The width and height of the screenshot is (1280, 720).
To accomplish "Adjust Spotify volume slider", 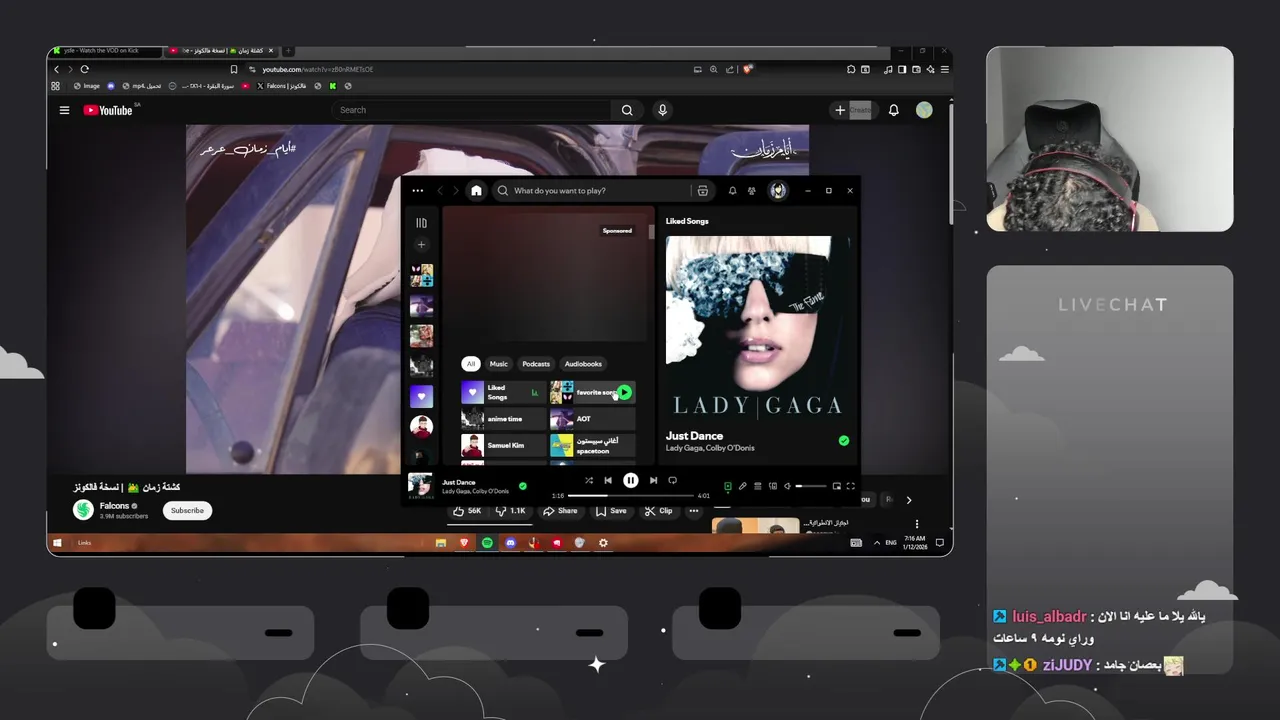I will point(811,486).
